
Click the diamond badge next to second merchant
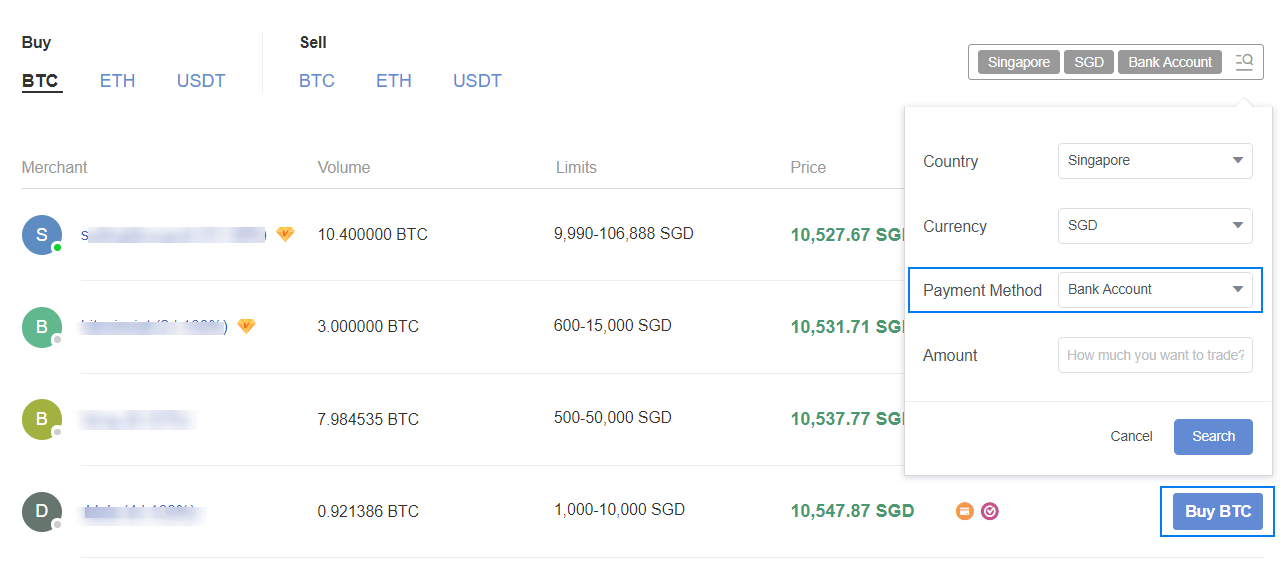pyautogui.click(x=246, y=326)
